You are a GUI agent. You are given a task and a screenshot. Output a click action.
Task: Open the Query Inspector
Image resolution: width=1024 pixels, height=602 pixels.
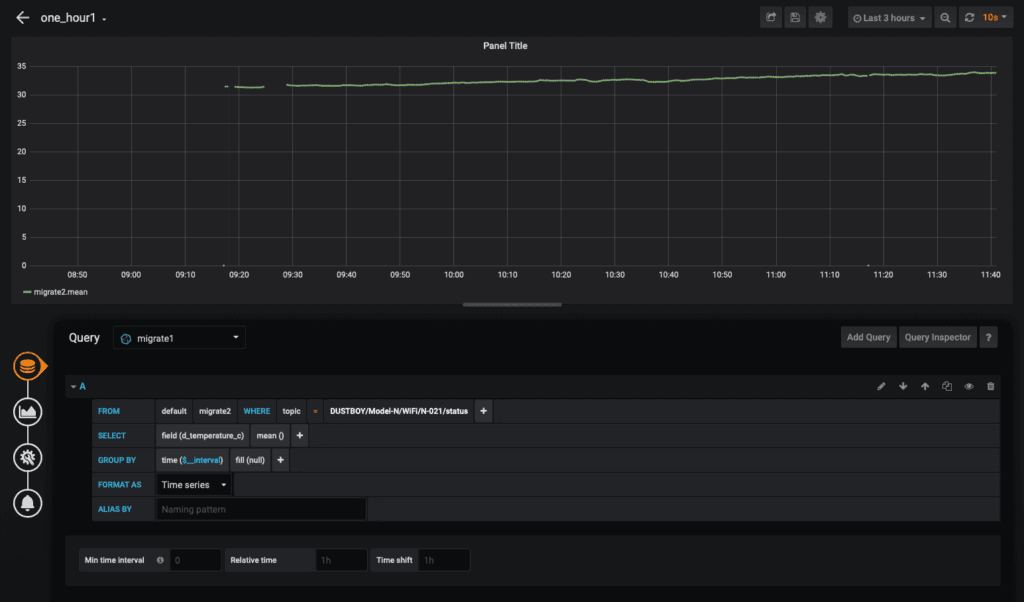tap(937, 337)
